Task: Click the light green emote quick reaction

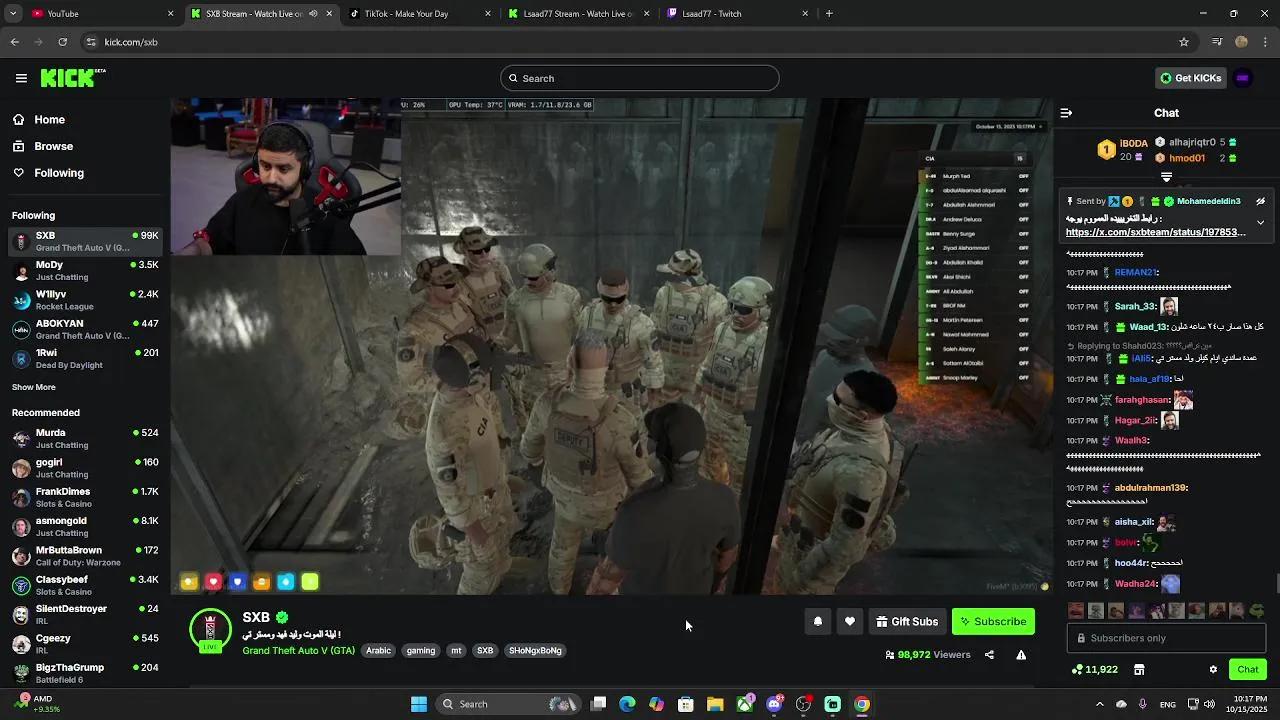Action: [x=310, y=582]
